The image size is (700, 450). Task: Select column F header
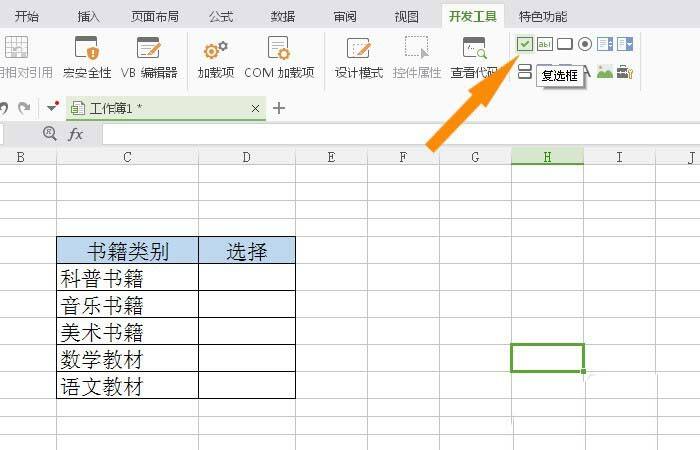(x=403, y=157)
